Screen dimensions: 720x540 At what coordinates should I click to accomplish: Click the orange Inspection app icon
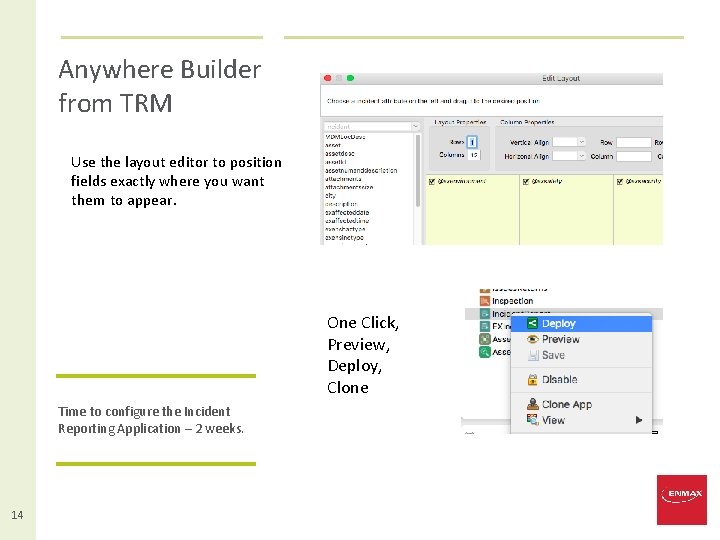(x=484, y=301)
